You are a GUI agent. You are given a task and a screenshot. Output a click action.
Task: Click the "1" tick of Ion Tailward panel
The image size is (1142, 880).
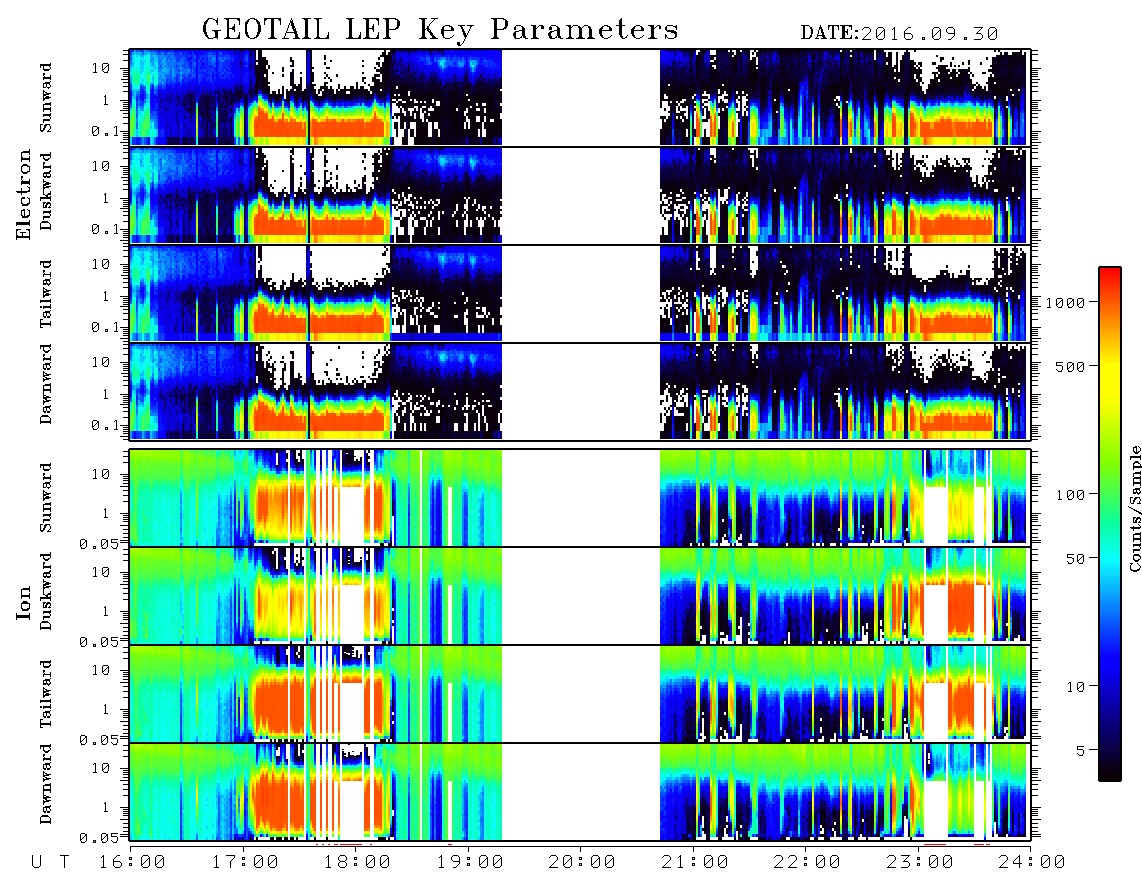point(105,710)
